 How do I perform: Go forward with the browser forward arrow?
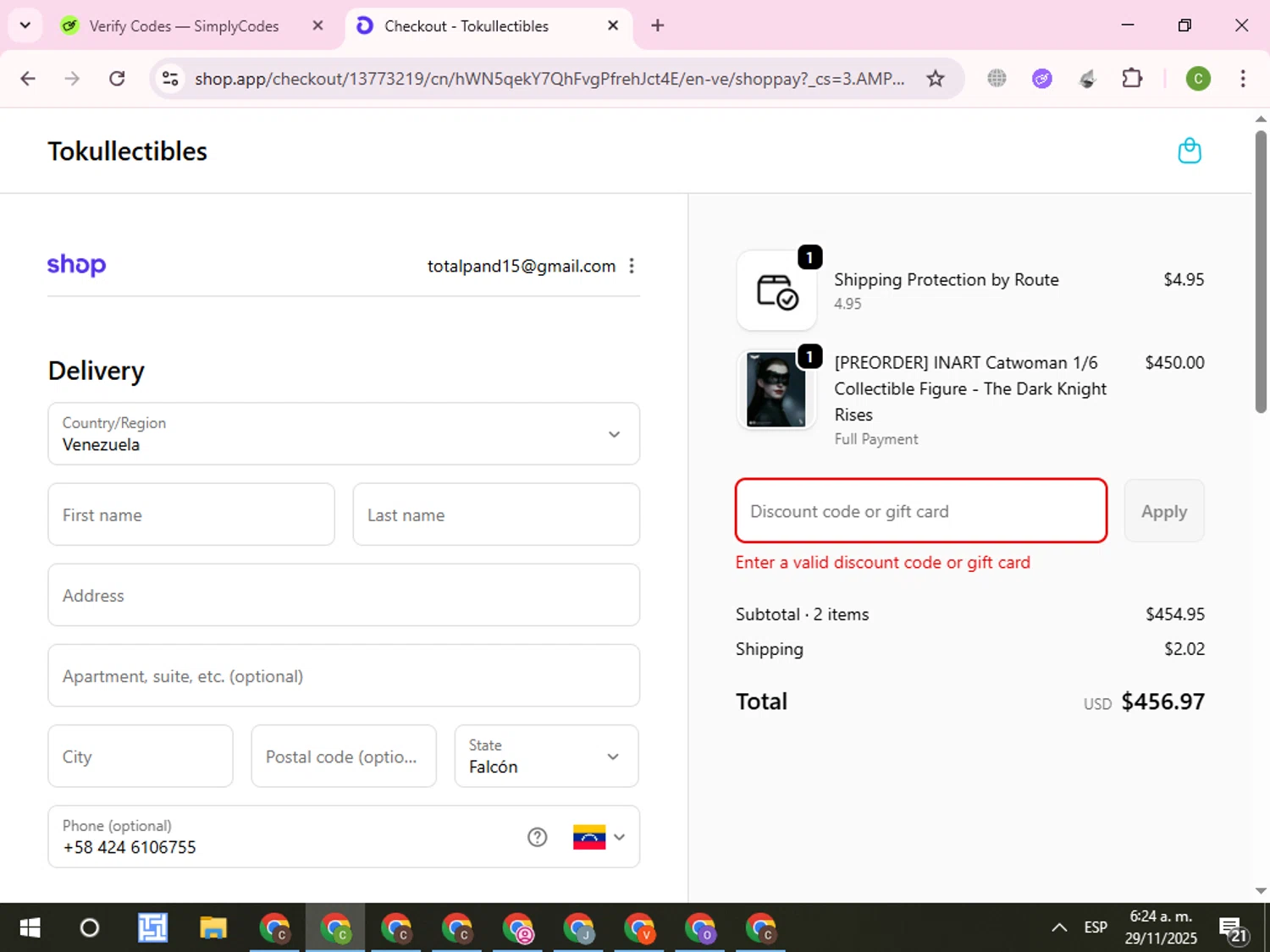pyautogui.click(x=72, y=79)
